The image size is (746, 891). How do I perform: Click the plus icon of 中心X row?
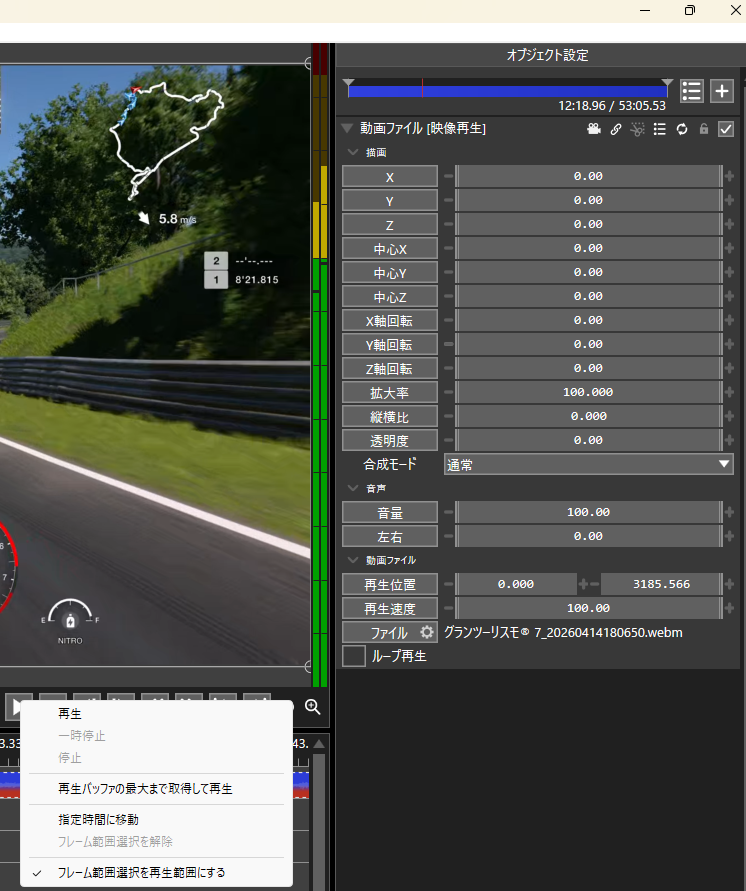pos(730,248)
